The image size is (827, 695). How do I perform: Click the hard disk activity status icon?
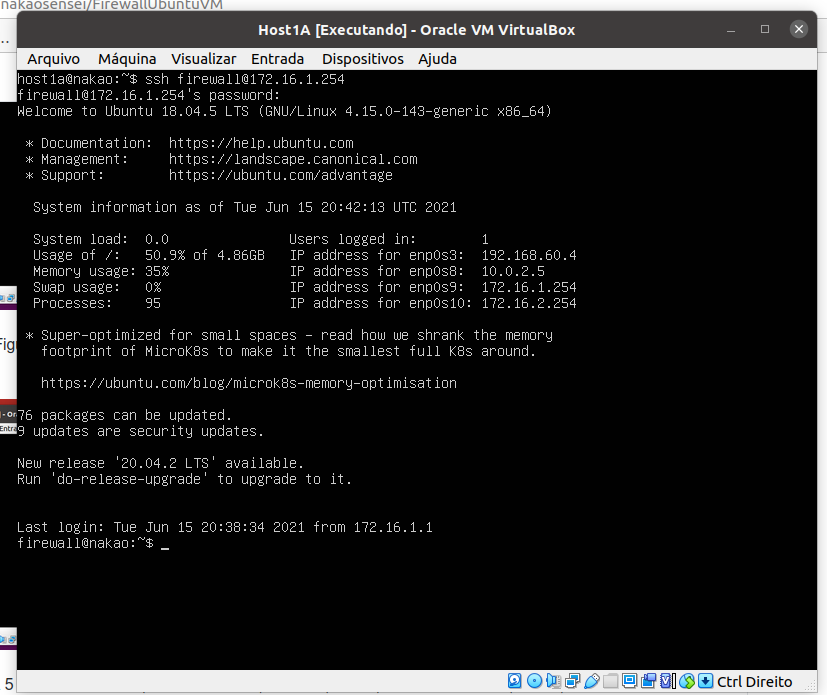click(x=515, y=681)
